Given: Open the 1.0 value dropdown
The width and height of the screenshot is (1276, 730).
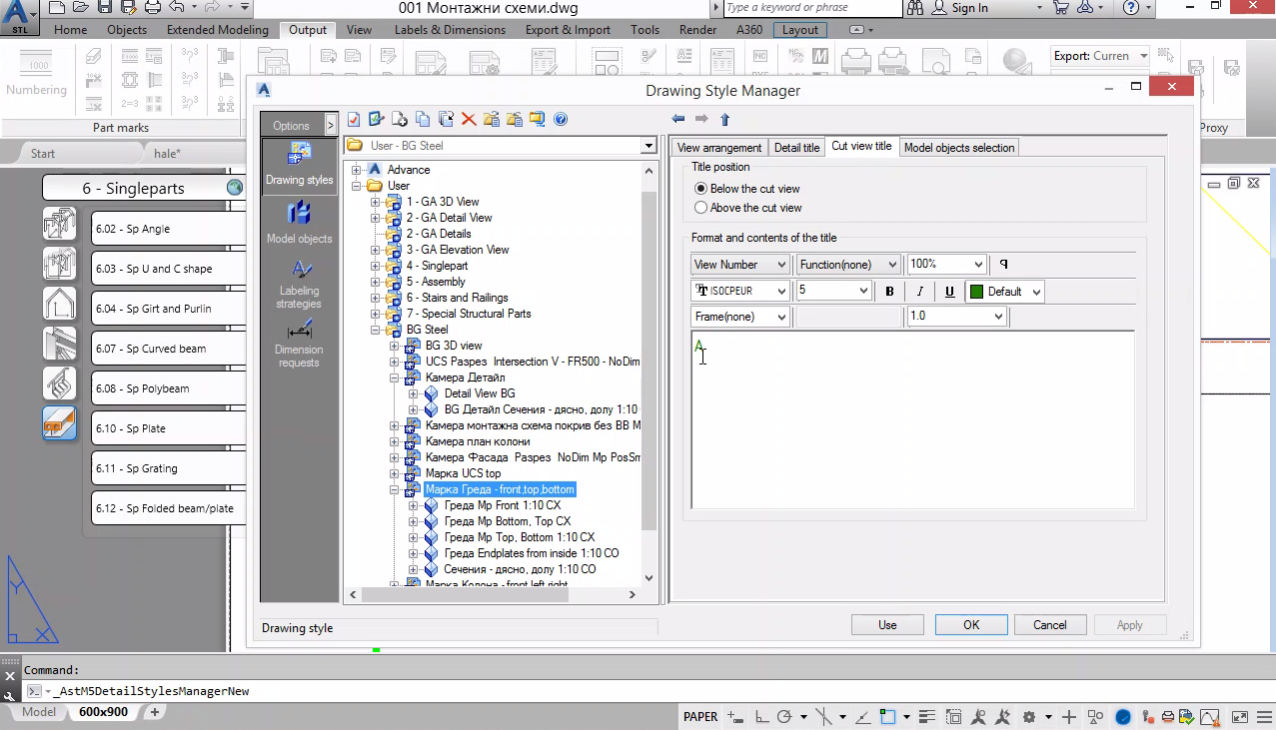Looking at the screenshot, I should pyautogui.click(x=956, y=317).
